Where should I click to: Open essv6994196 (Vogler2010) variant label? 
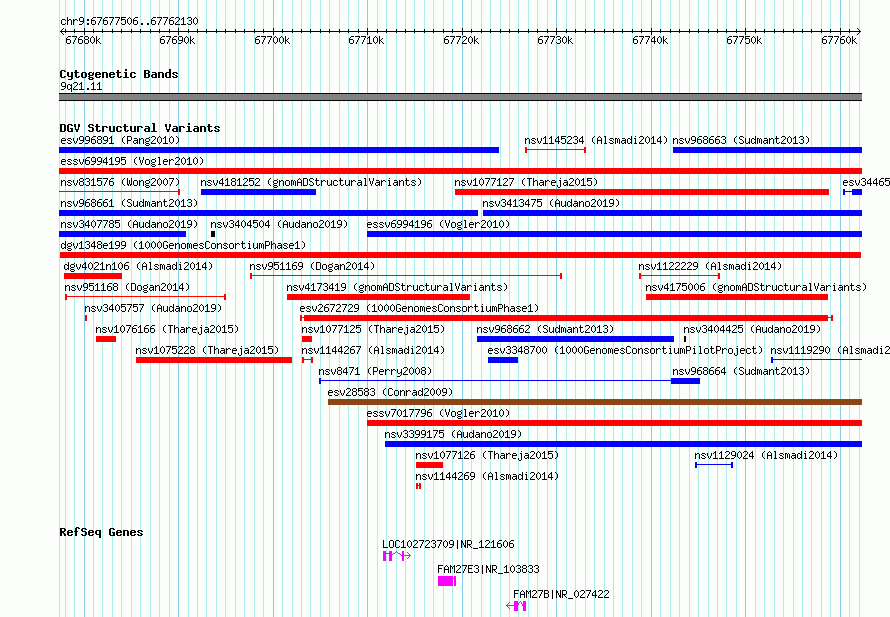tap(438, 224)
